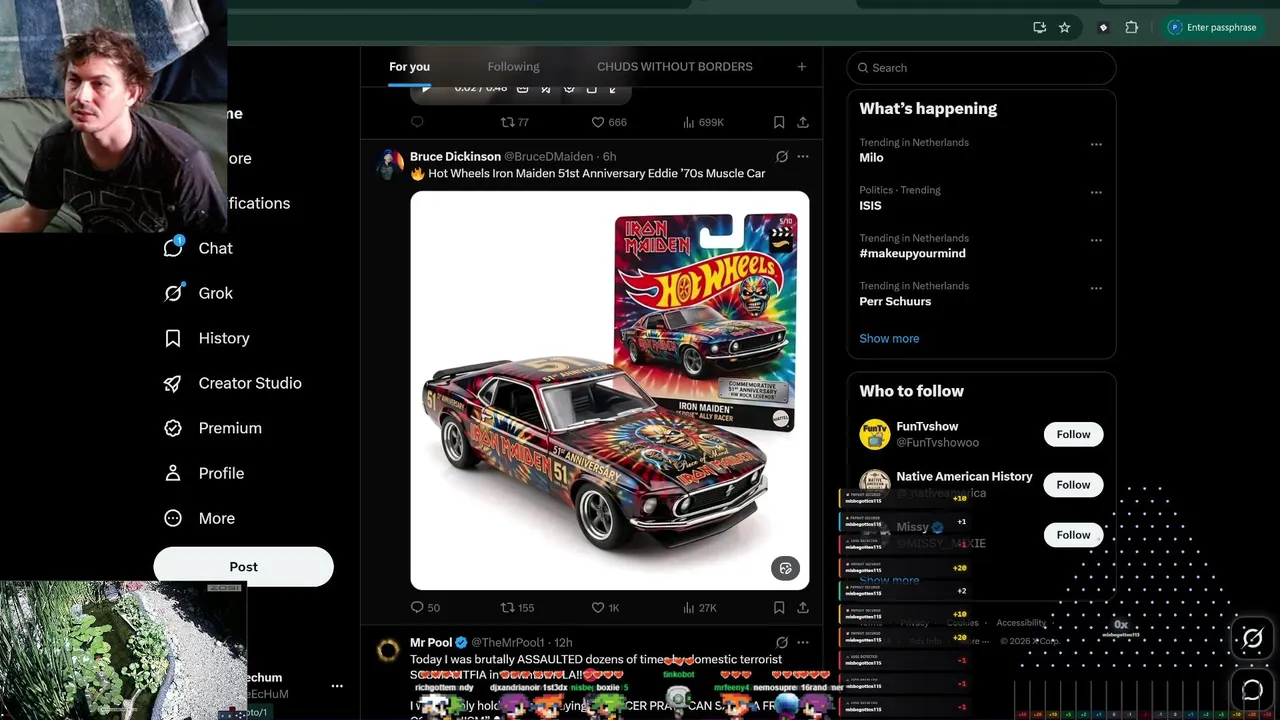This screenshot has width=1280, height=720.
Task: View analytics for post with 699K views
Action: tap(703, 122)
